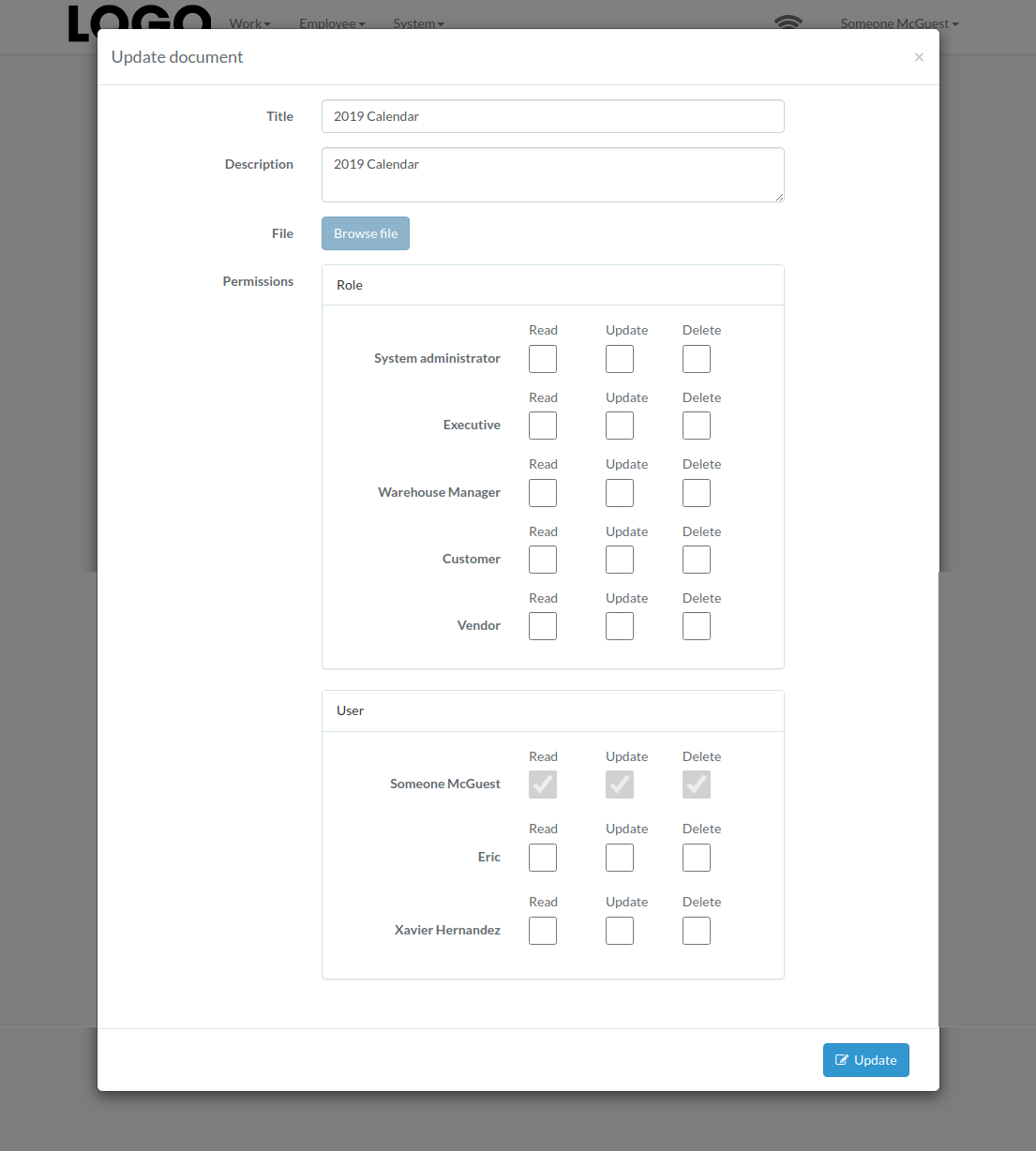Toggle Delete permission for Customer
1036x1151 pixels.
coord(697,560)
